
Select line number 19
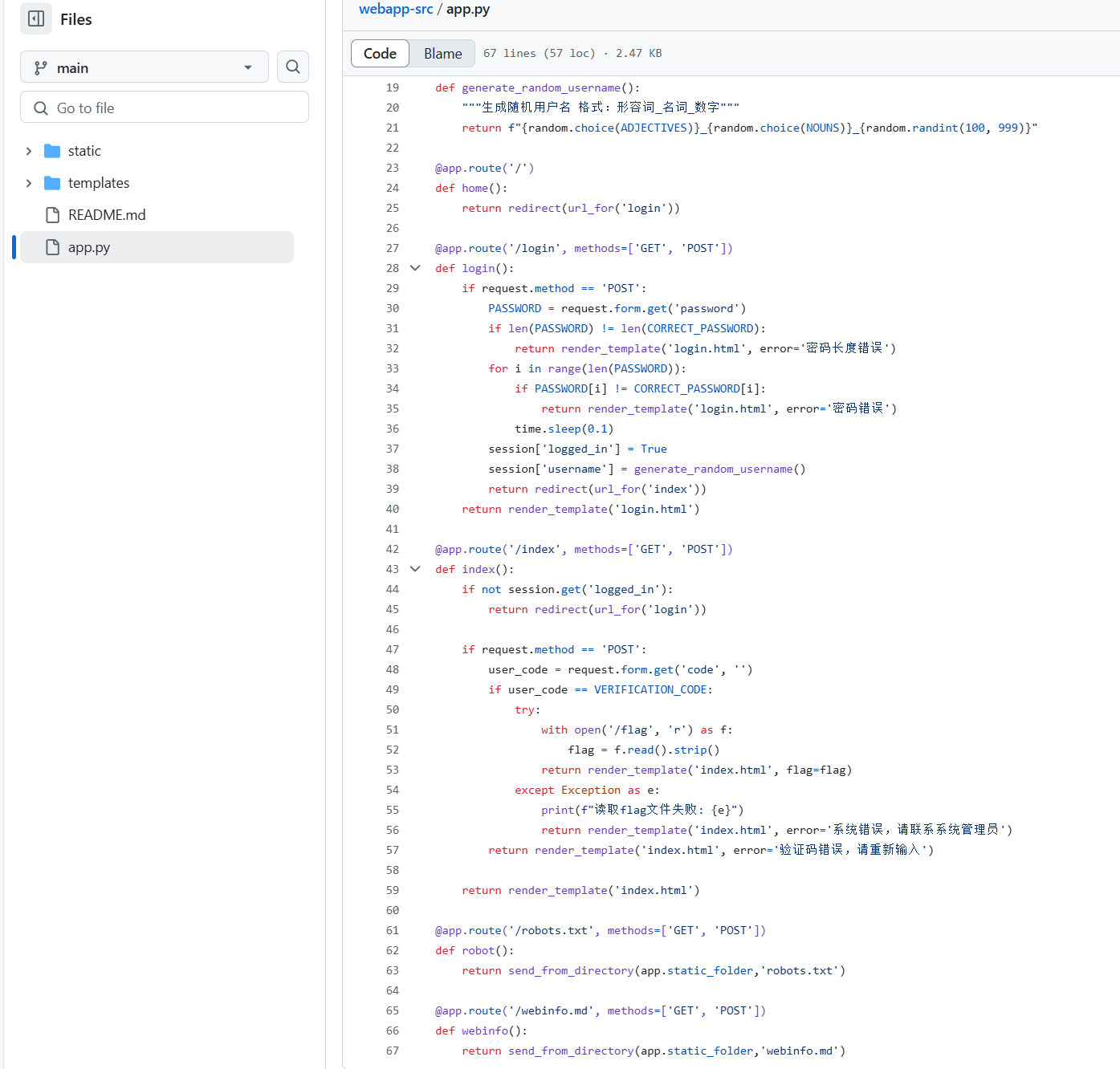[x=392, y=87]
